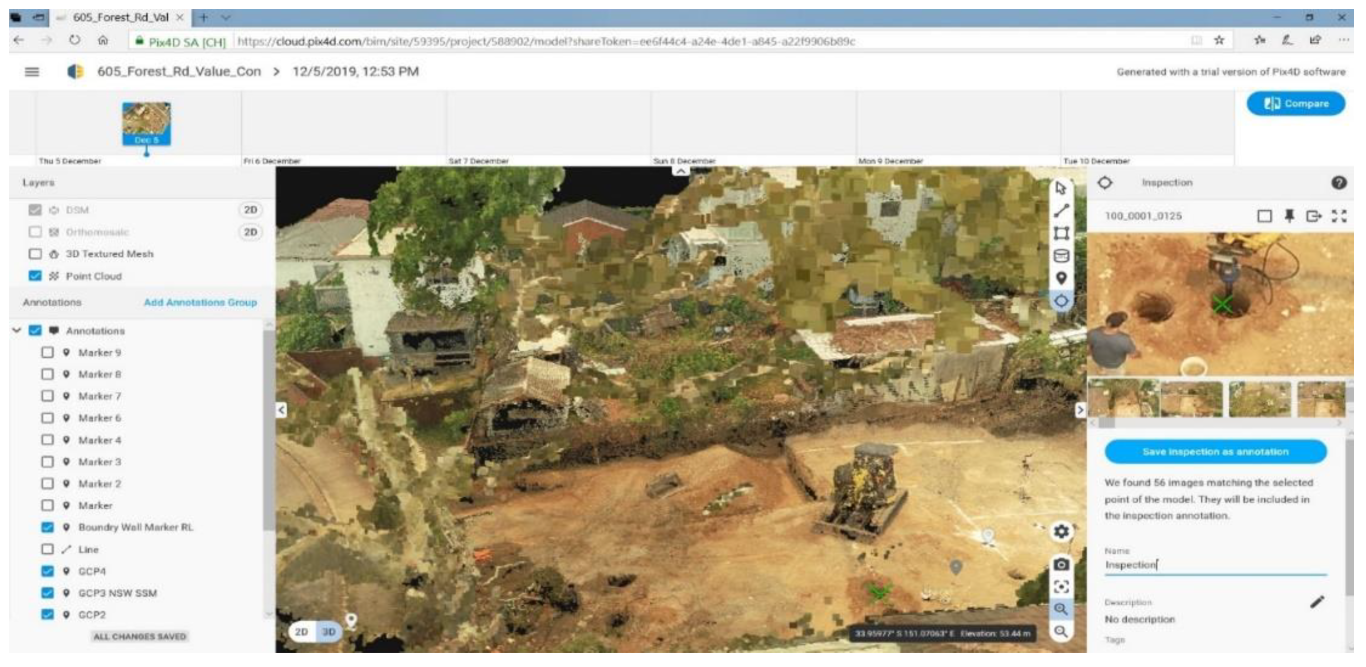Image resolution: width=1366 pixels, height=667 pixels.
Task: Click Add Annotations Group link
Action: (x=200, y=303)
